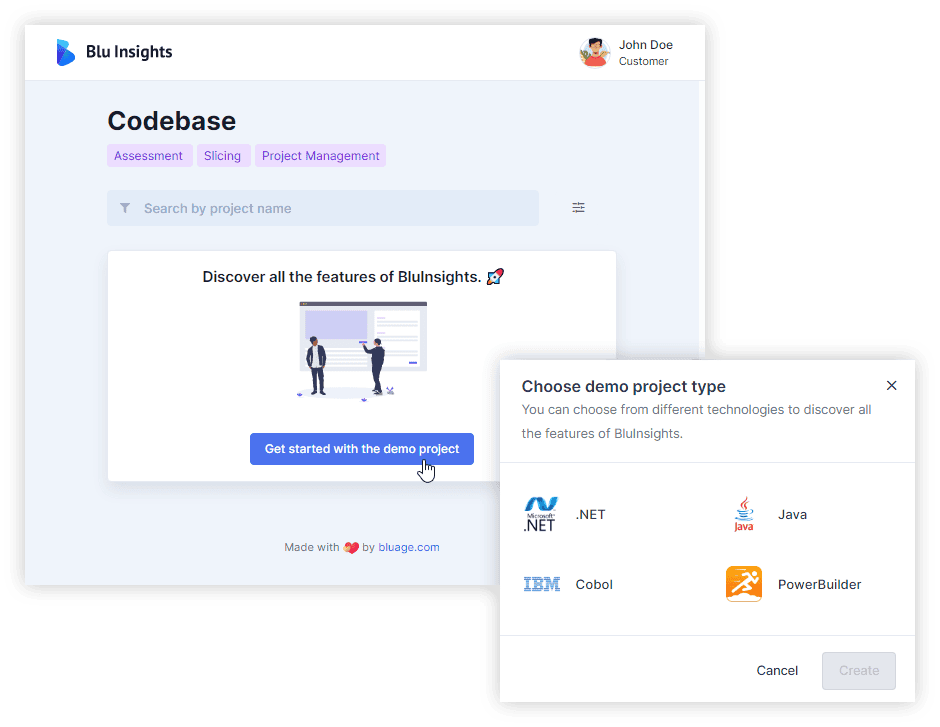The image size is (940, 727).
Task: Click the filter funnel icon in search
Action: 125,208
